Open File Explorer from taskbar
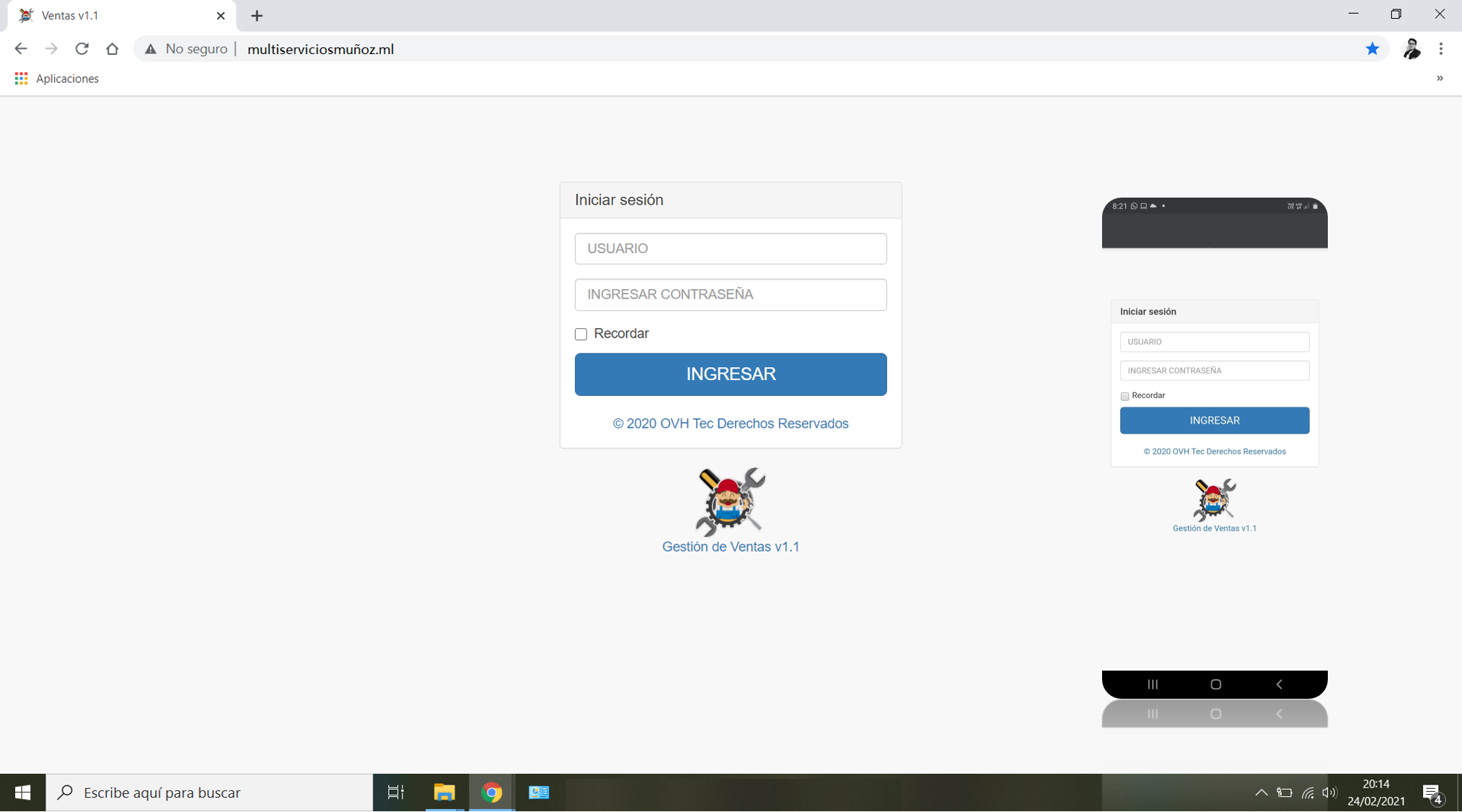Screen dimensions: 1462x812 coord(444,793)
